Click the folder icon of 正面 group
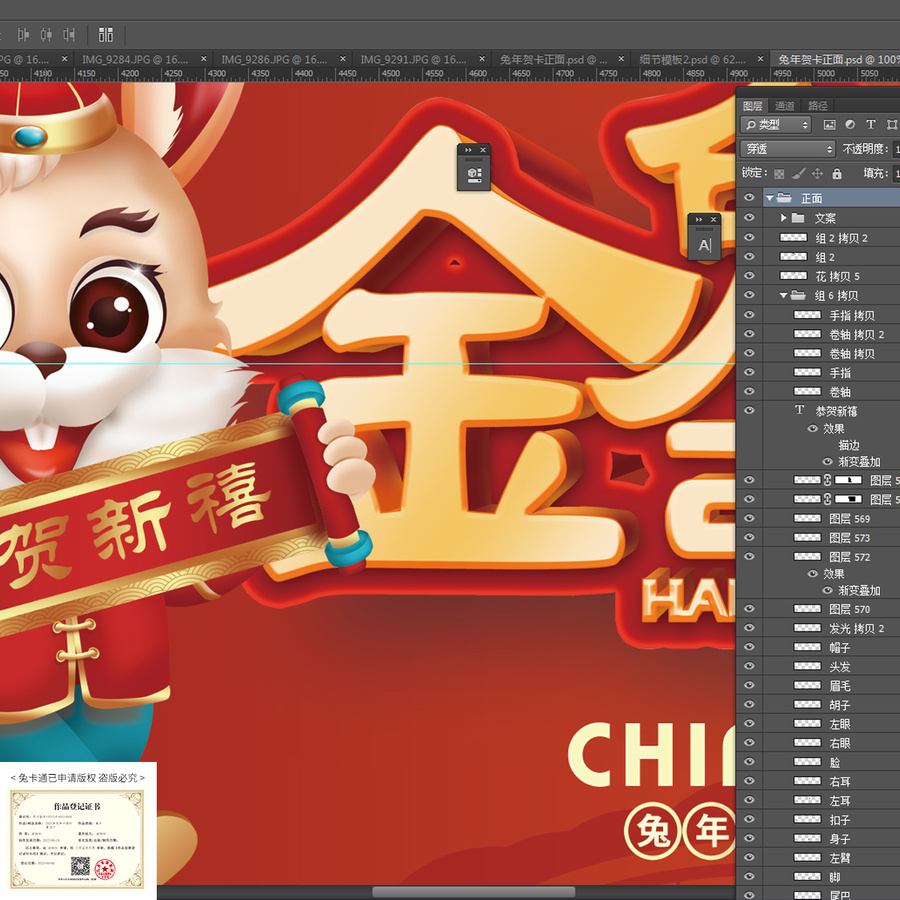 784,198
